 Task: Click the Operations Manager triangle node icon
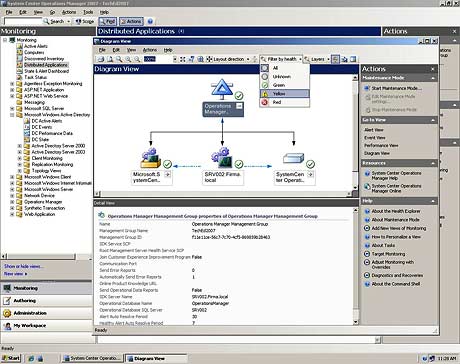222,89
